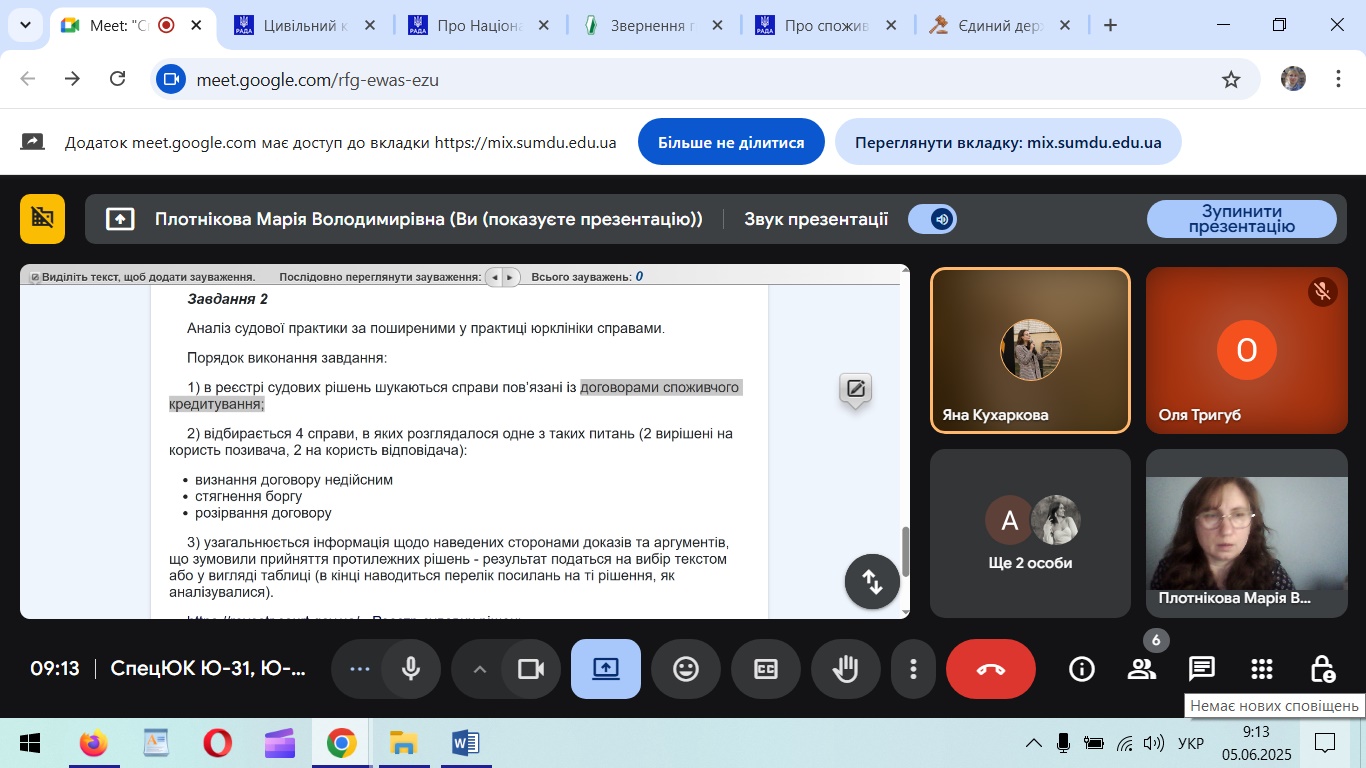Viewport: 1366px width, 768px height.
Task: Bookmark this page with star icon
Action: pos(1231,79)
